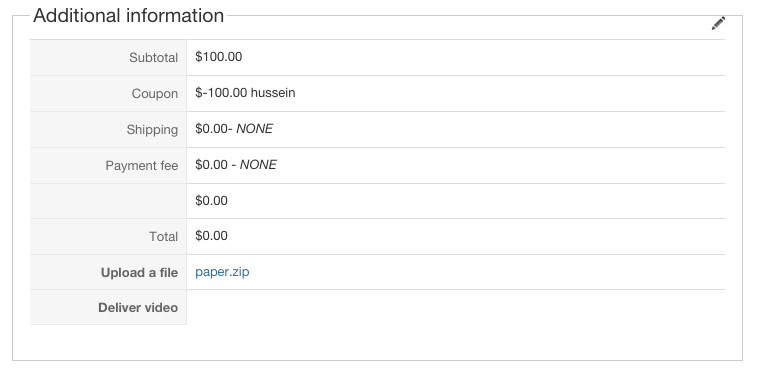Click the Additional information heading
Image resolution: width=766 pixels, height=374 pixels.
tap(128, 16)
